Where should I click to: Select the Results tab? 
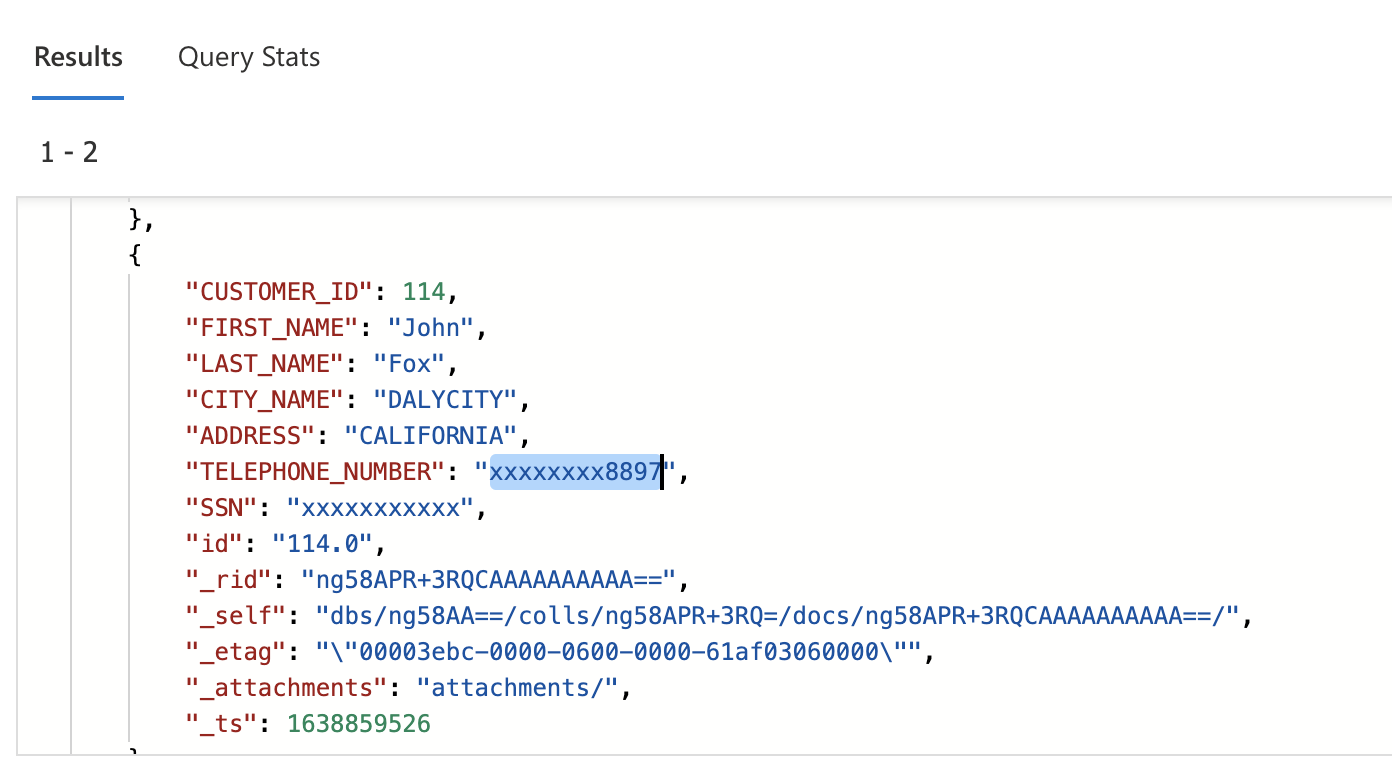point(78,57)
